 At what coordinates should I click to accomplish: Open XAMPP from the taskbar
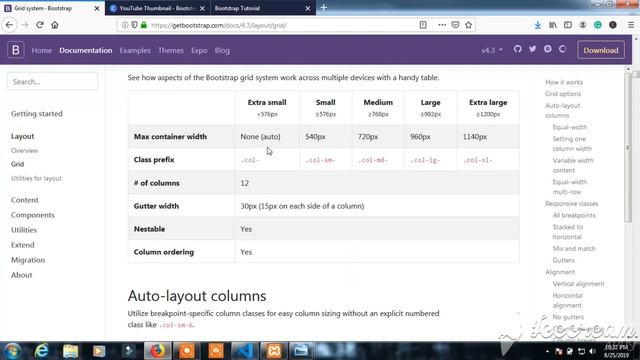[x=274, y=351]
